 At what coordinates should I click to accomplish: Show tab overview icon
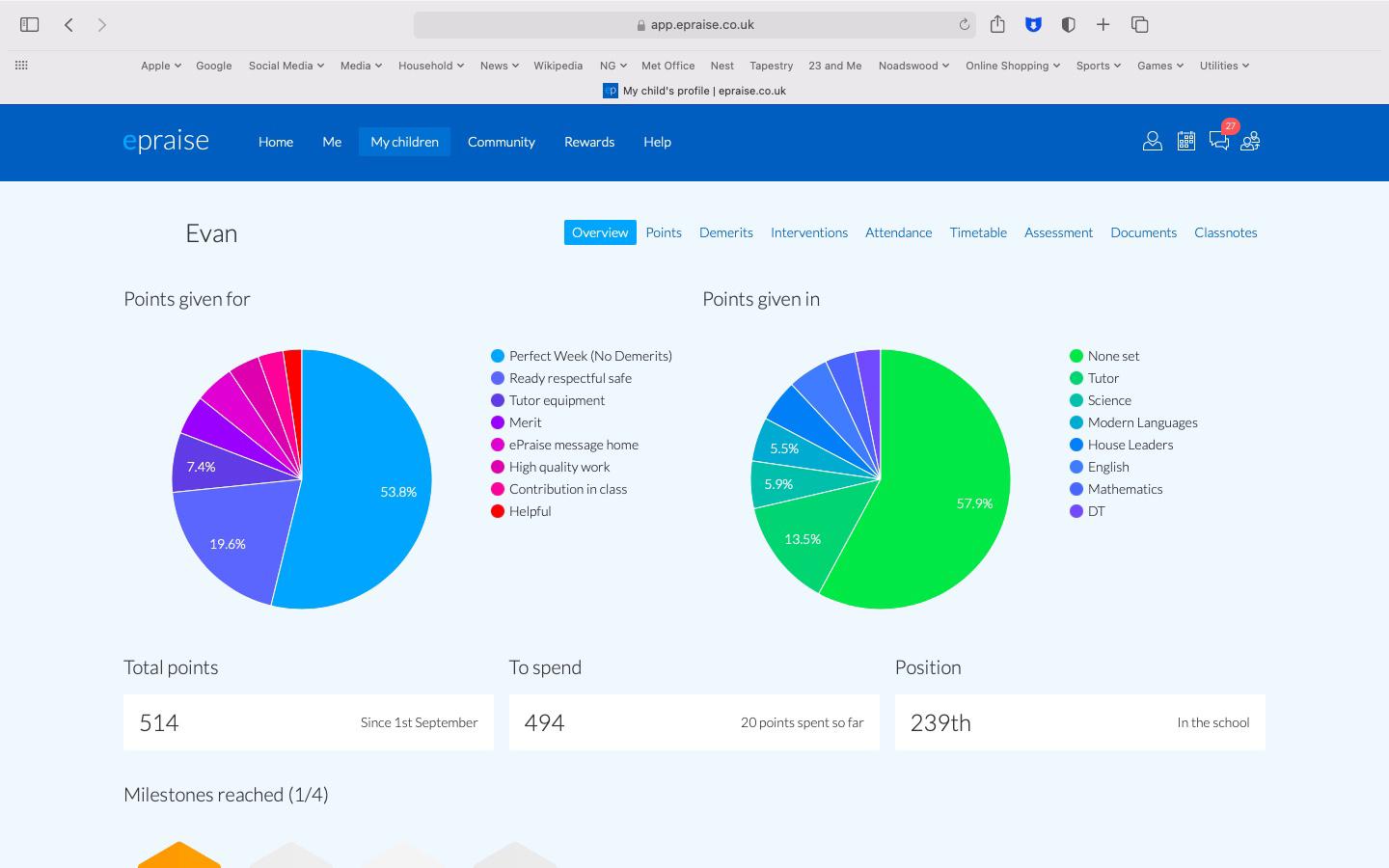pos(1139,24)
